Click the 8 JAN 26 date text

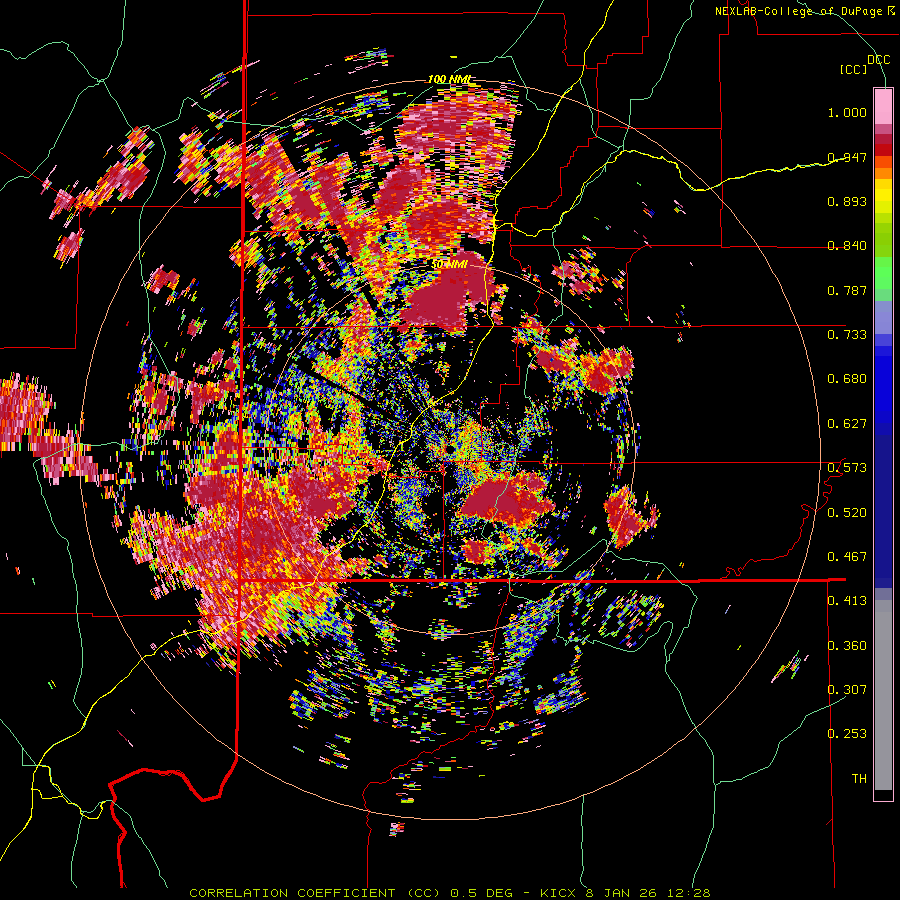tap(620, 893)
